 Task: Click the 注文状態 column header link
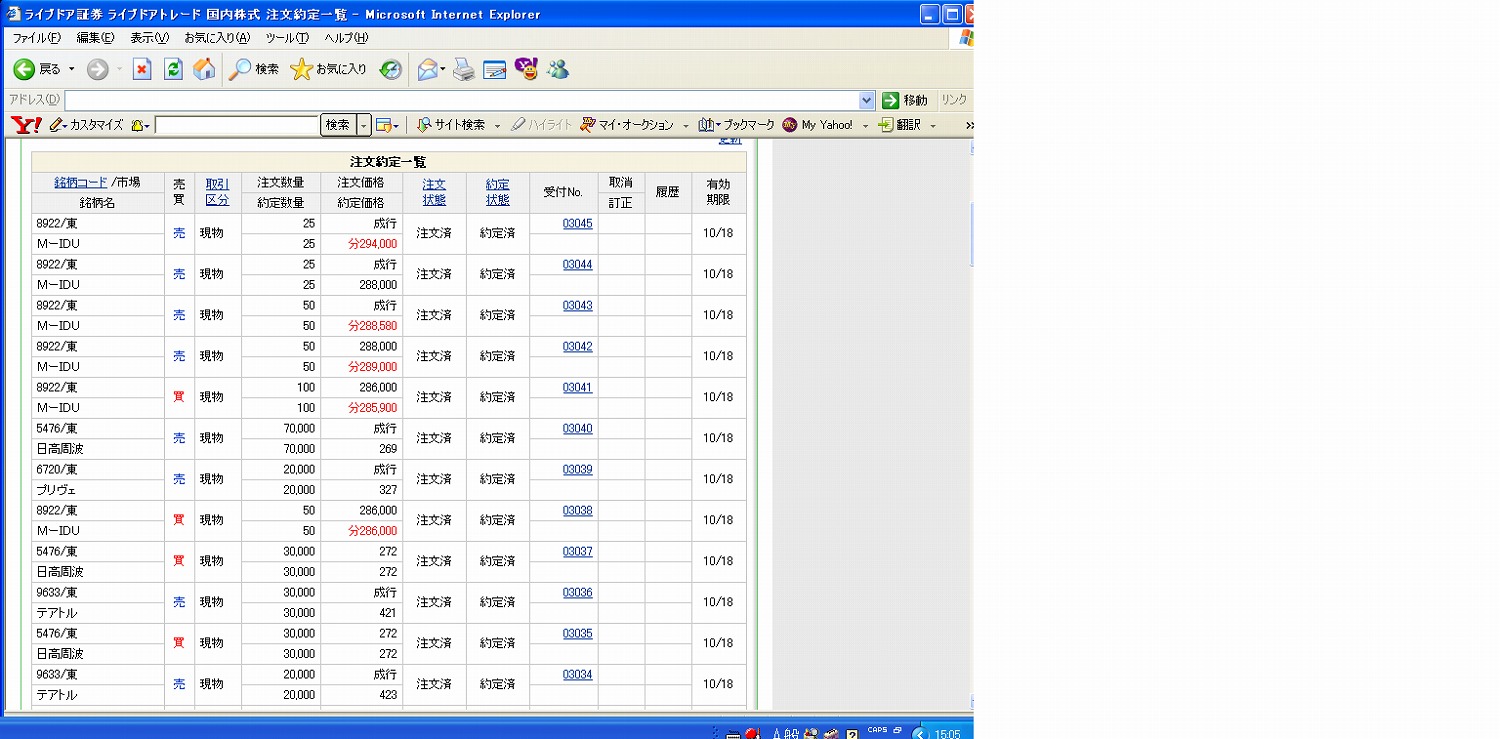[x=434, y=192]
